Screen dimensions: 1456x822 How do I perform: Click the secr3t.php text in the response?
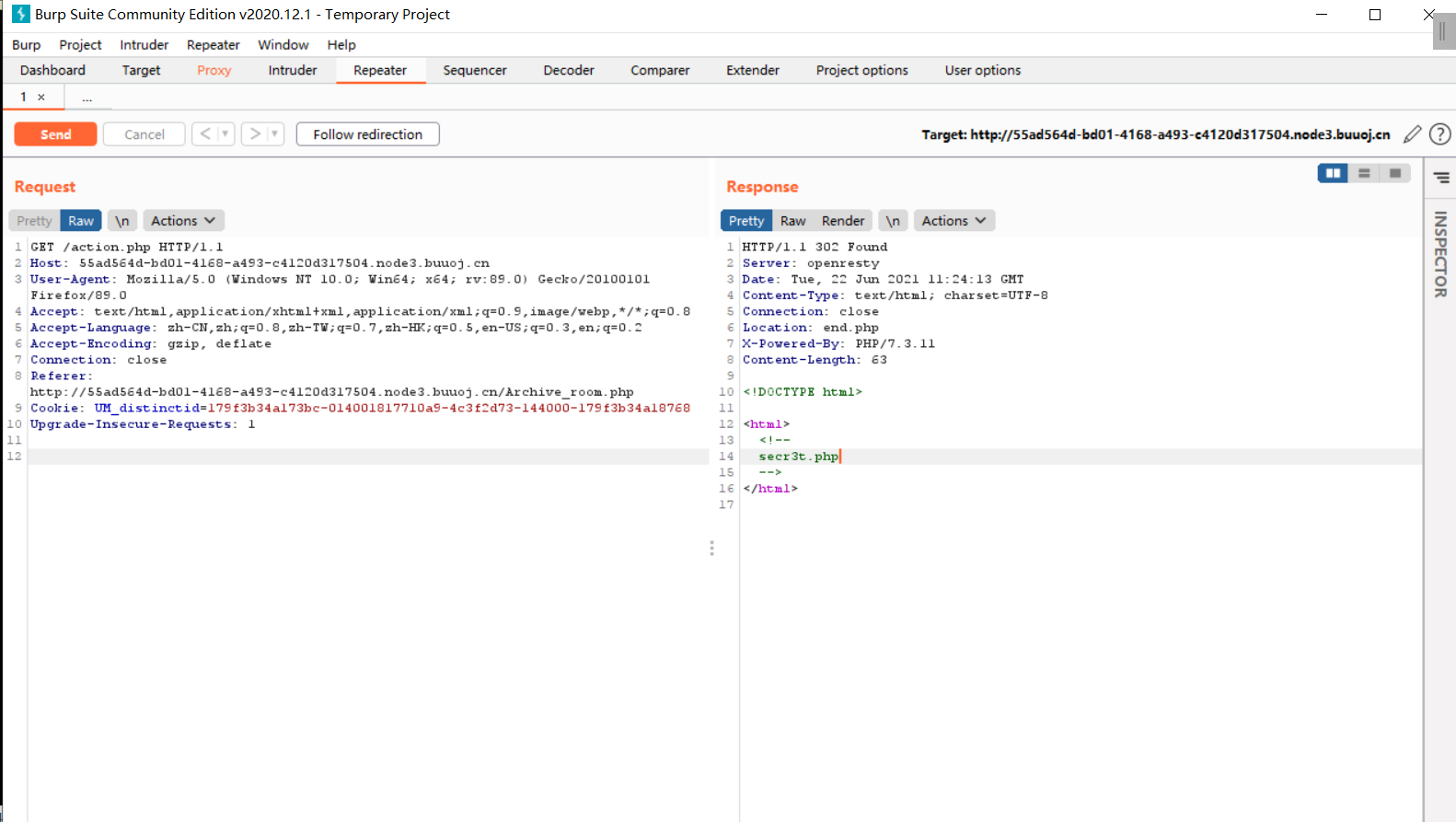pos(799,457)
